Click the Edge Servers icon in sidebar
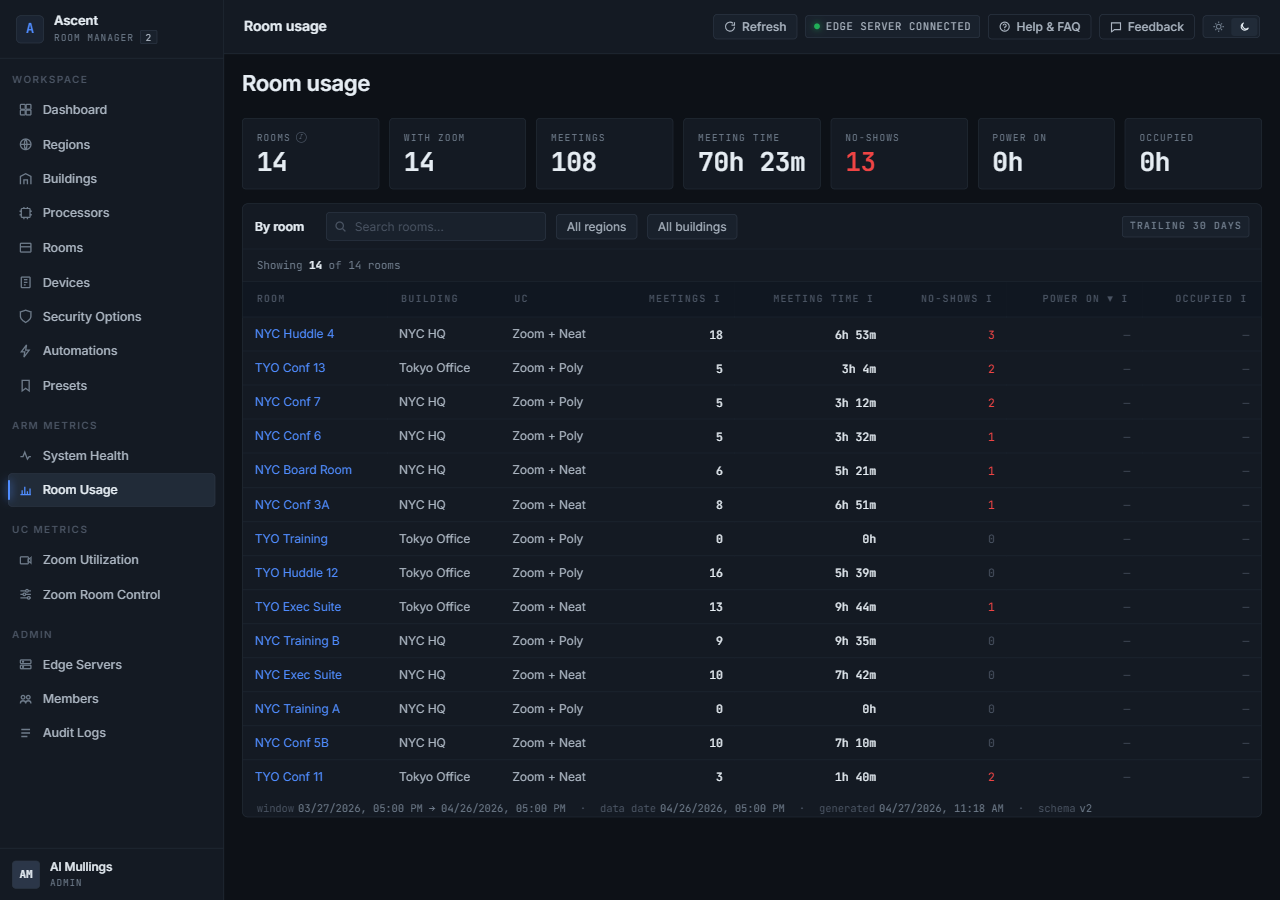 tap(26, 665)
